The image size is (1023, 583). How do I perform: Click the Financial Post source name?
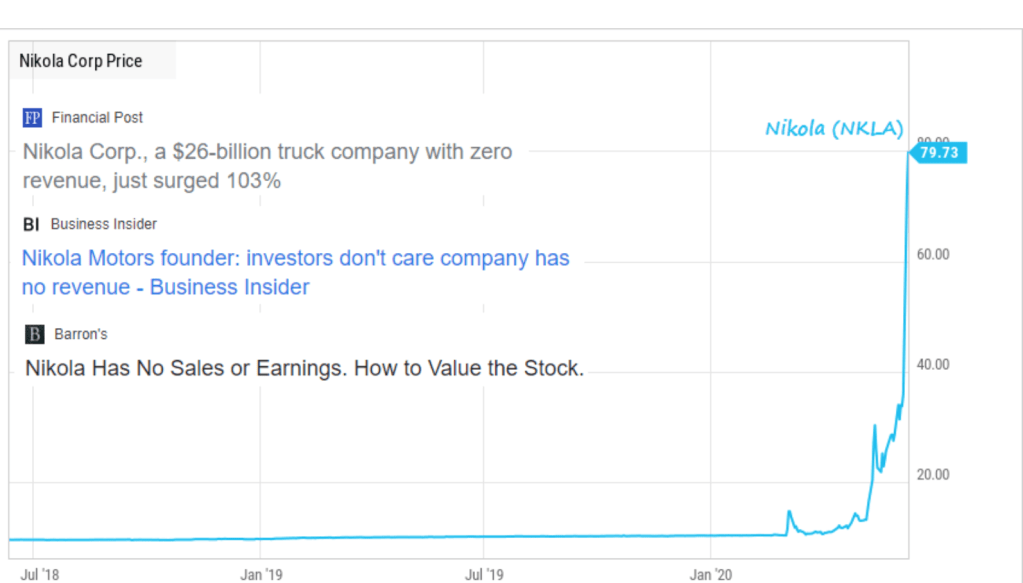click(98, 118)
